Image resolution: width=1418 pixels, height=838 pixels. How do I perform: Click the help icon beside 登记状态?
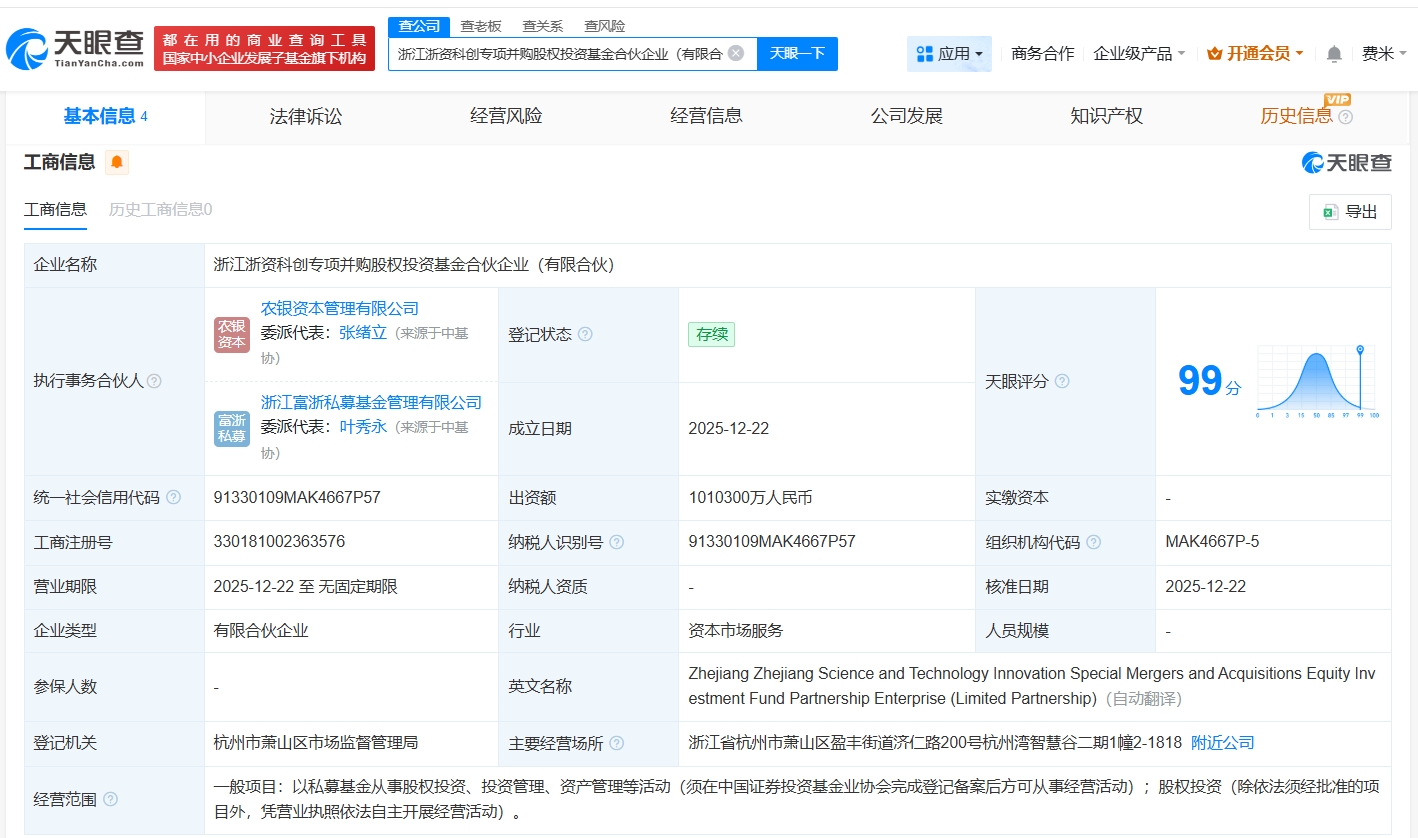tap(585, 334)
